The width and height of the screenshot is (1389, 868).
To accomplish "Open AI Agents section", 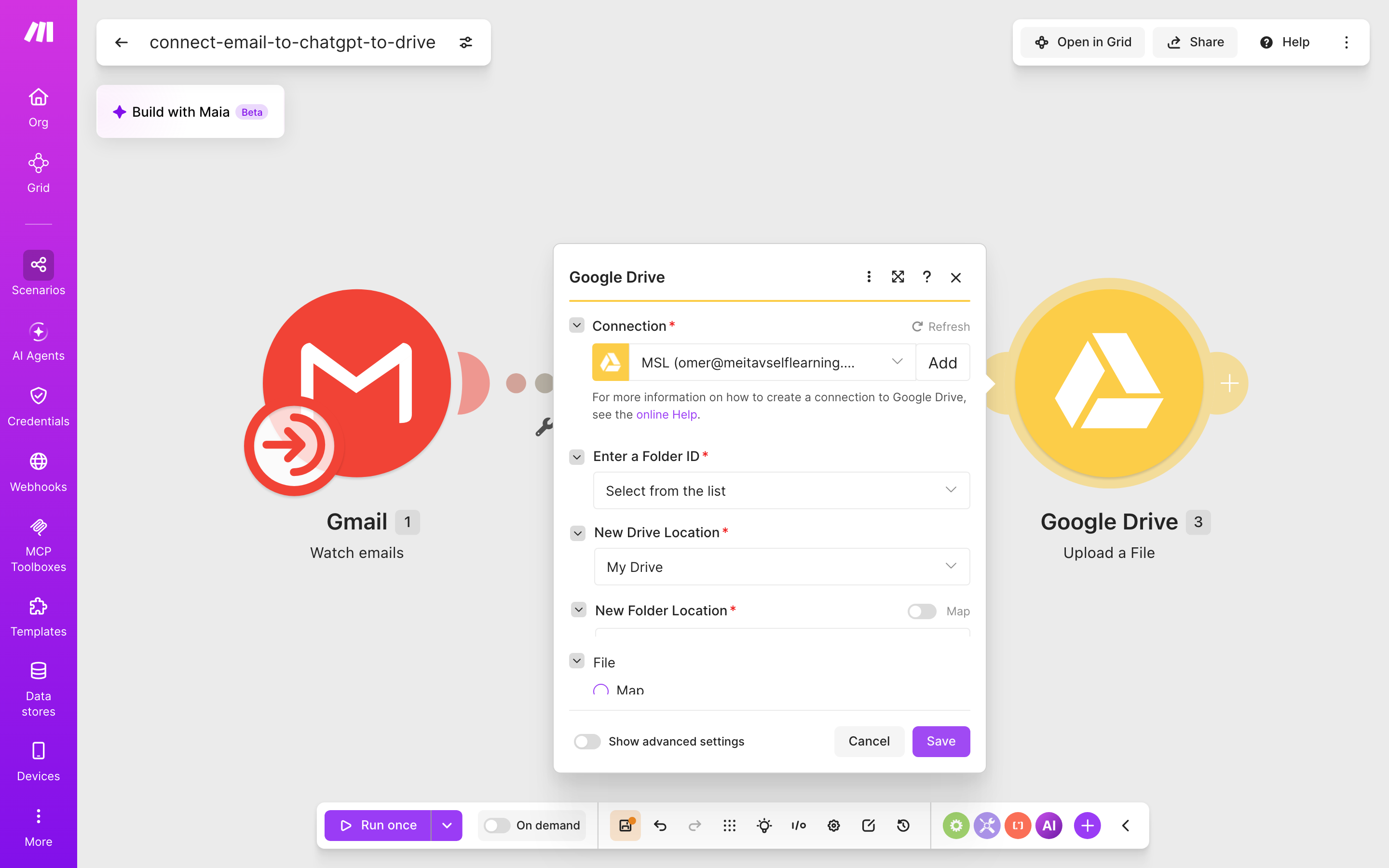I will click(x=39, y=341).
